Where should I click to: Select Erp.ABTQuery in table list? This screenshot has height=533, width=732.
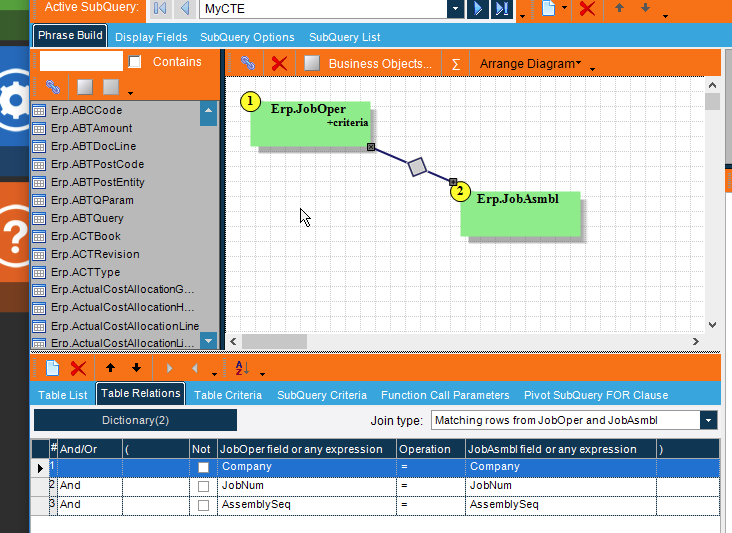click(x=87, y=218)
